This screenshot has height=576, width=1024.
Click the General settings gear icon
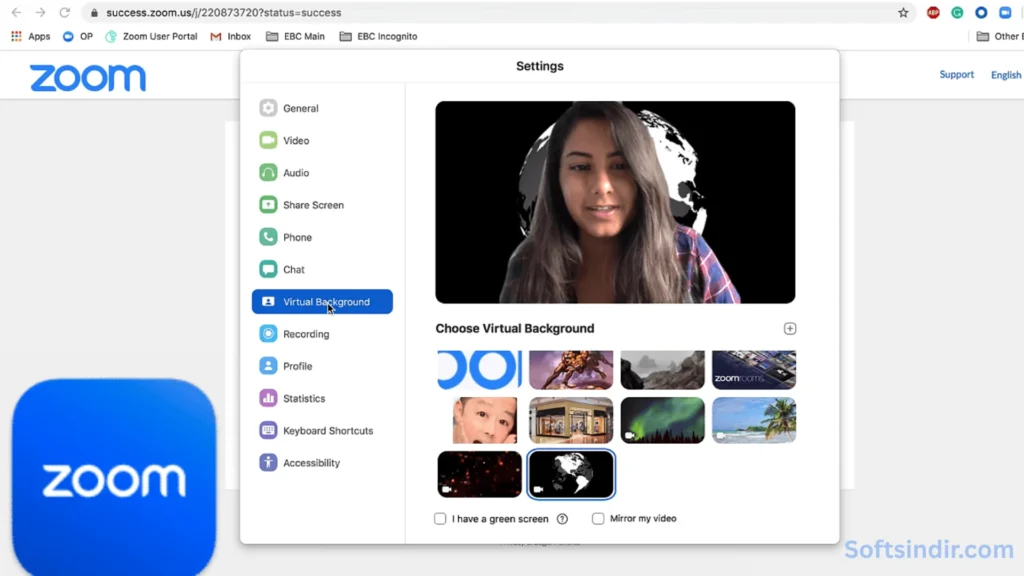pyautogui.click(x=268, y=108)
